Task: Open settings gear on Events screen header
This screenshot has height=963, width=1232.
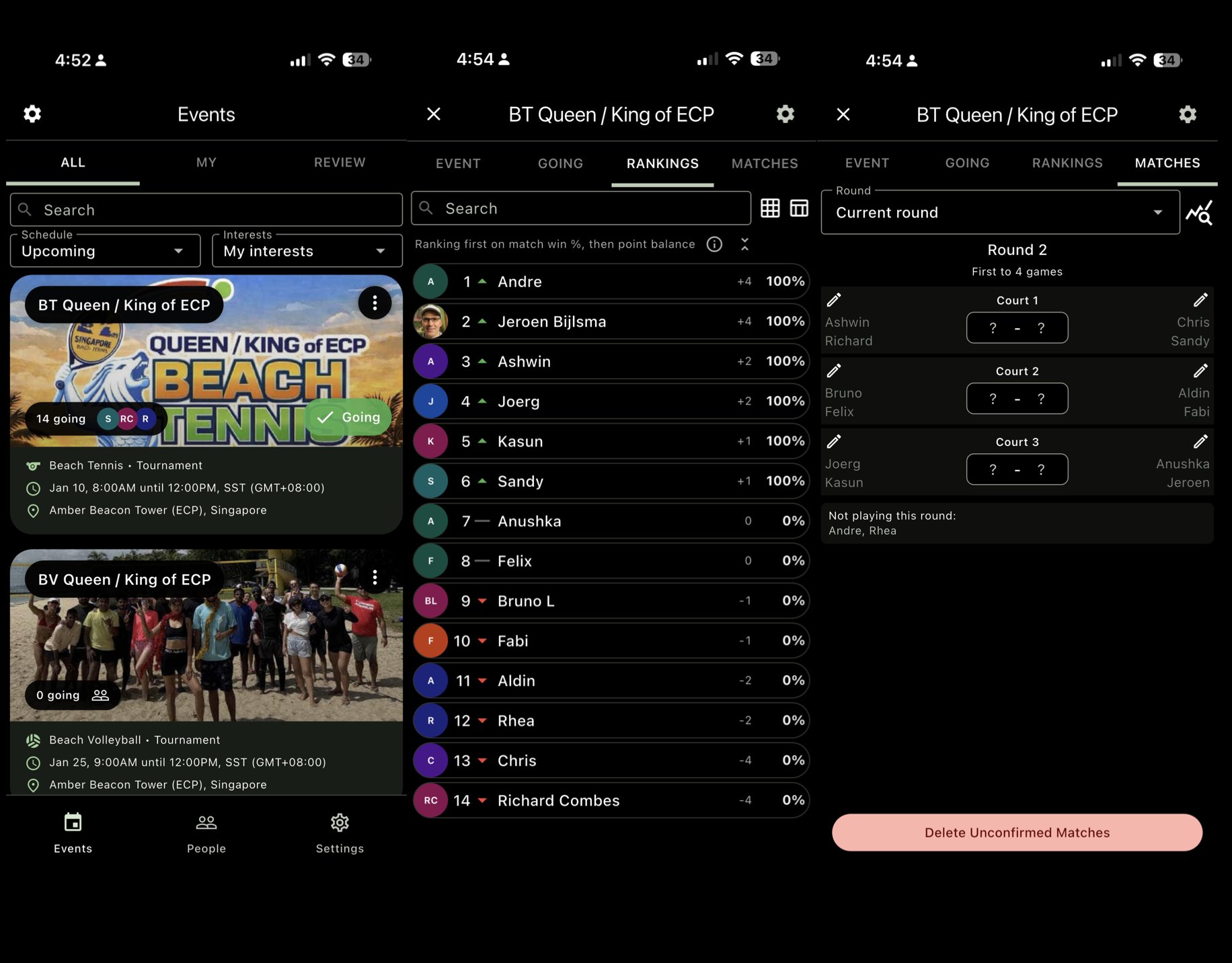Action: coord(32,114)
